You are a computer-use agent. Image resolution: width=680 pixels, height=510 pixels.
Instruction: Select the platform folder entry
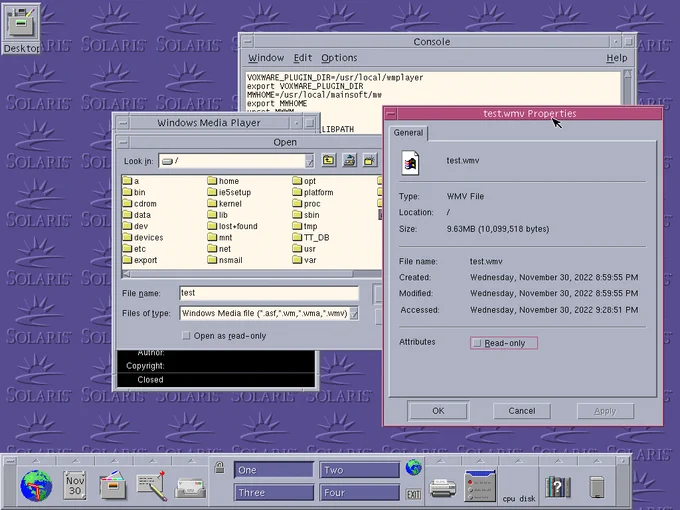(313, 192)
